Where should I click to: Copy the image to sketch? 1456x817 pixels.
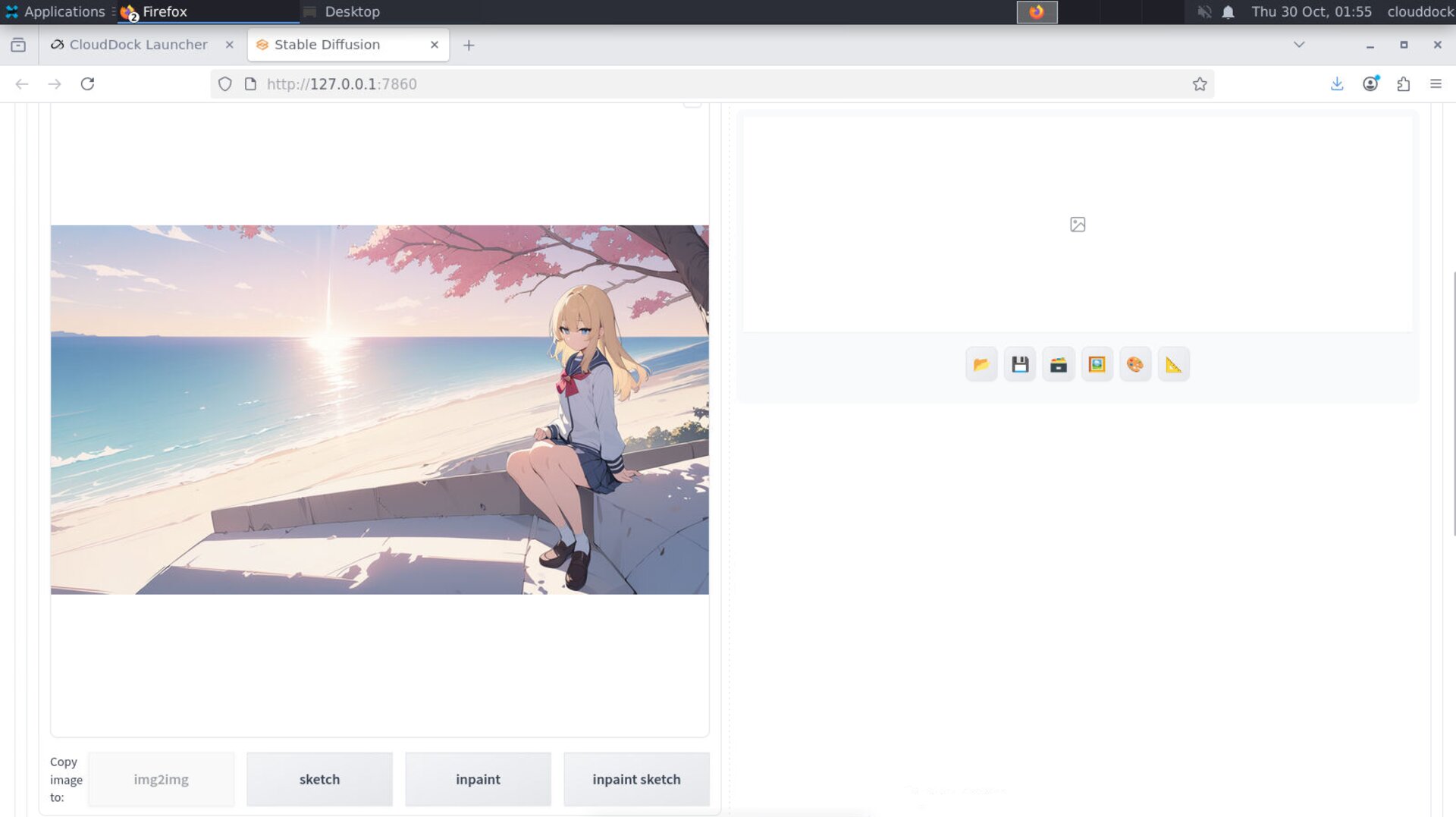point(319,779)
